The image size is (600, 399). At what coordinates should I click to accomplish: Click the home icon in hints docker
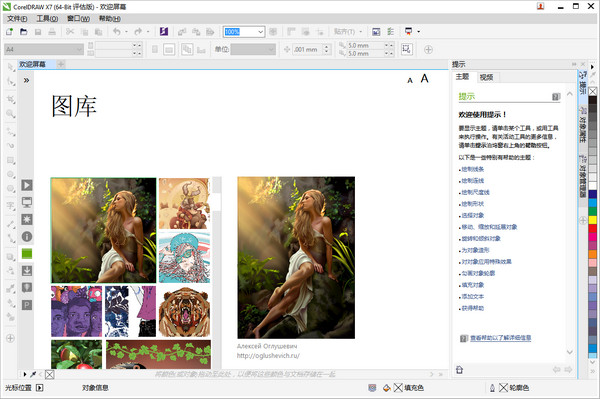click(x=460, y=370)
